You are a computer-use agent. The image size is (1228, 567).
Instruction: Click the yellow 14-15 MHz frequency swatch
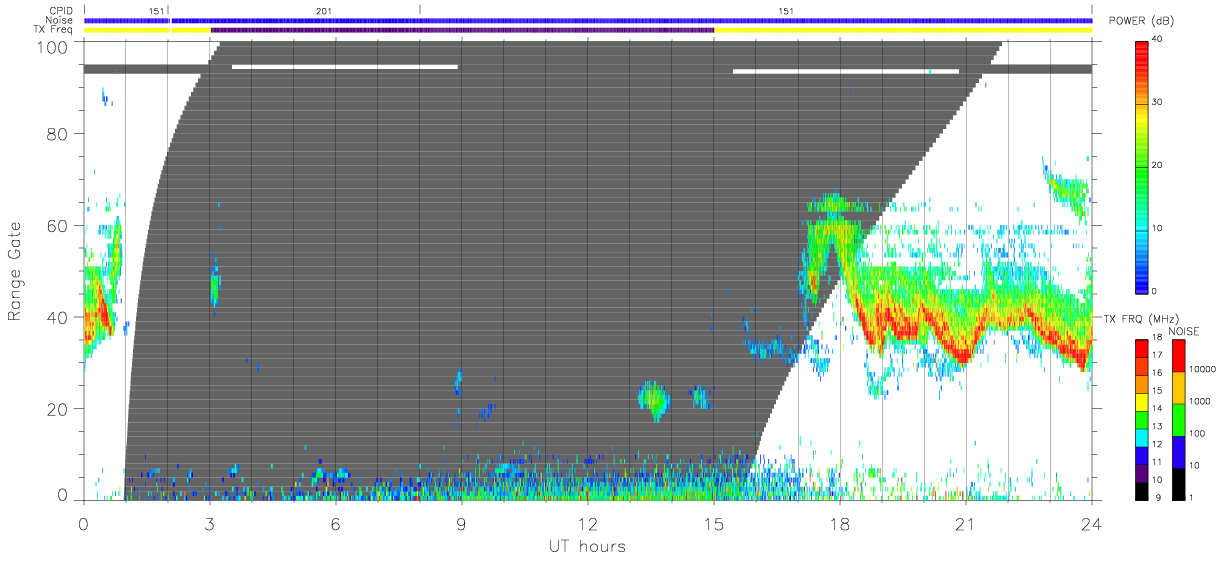click(1142, 400)
